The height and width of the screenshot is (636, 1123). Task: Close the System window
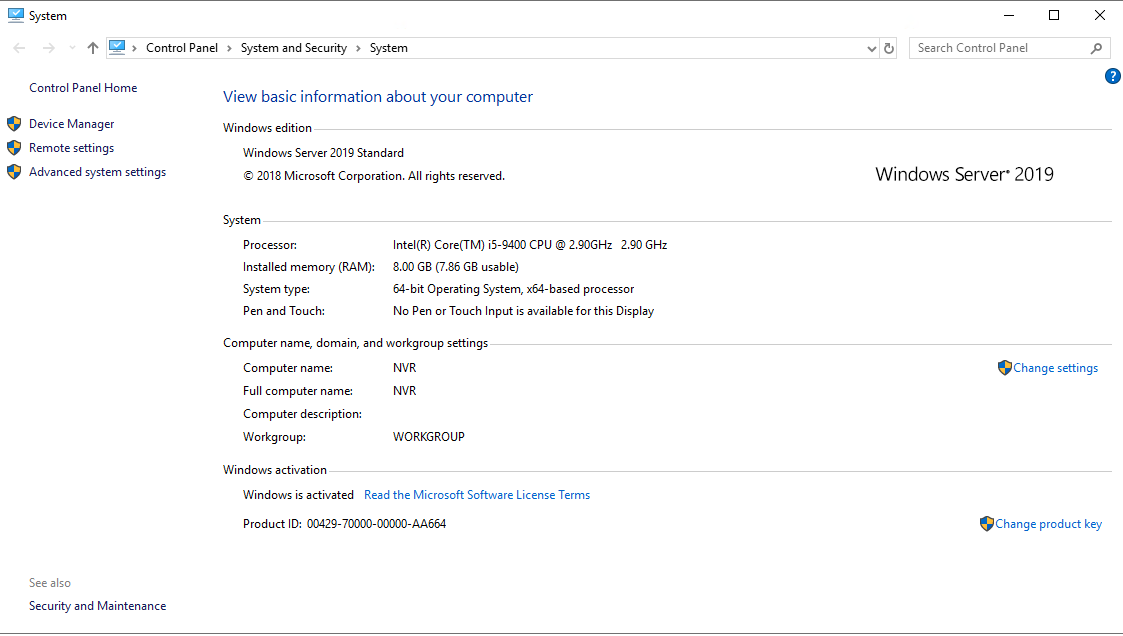pos(1100,15)
